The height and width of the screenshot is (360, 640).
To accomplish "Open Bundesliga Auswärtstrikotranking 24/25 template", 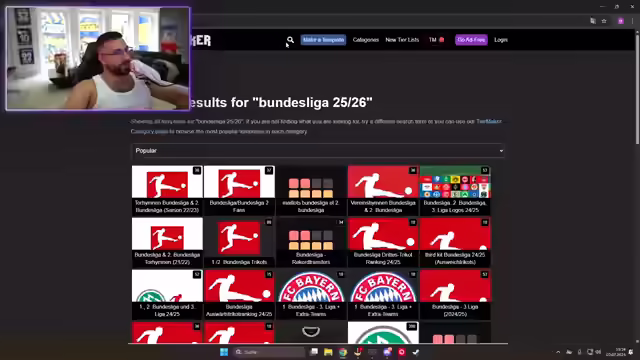I will [239, 294].
